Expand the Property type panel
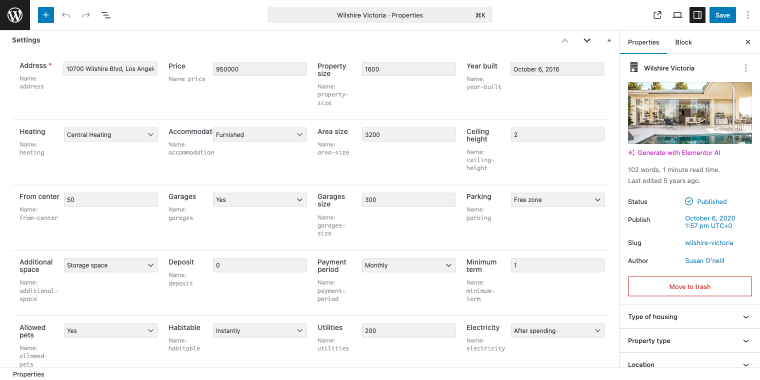760x380 pixels. point(690,341)
